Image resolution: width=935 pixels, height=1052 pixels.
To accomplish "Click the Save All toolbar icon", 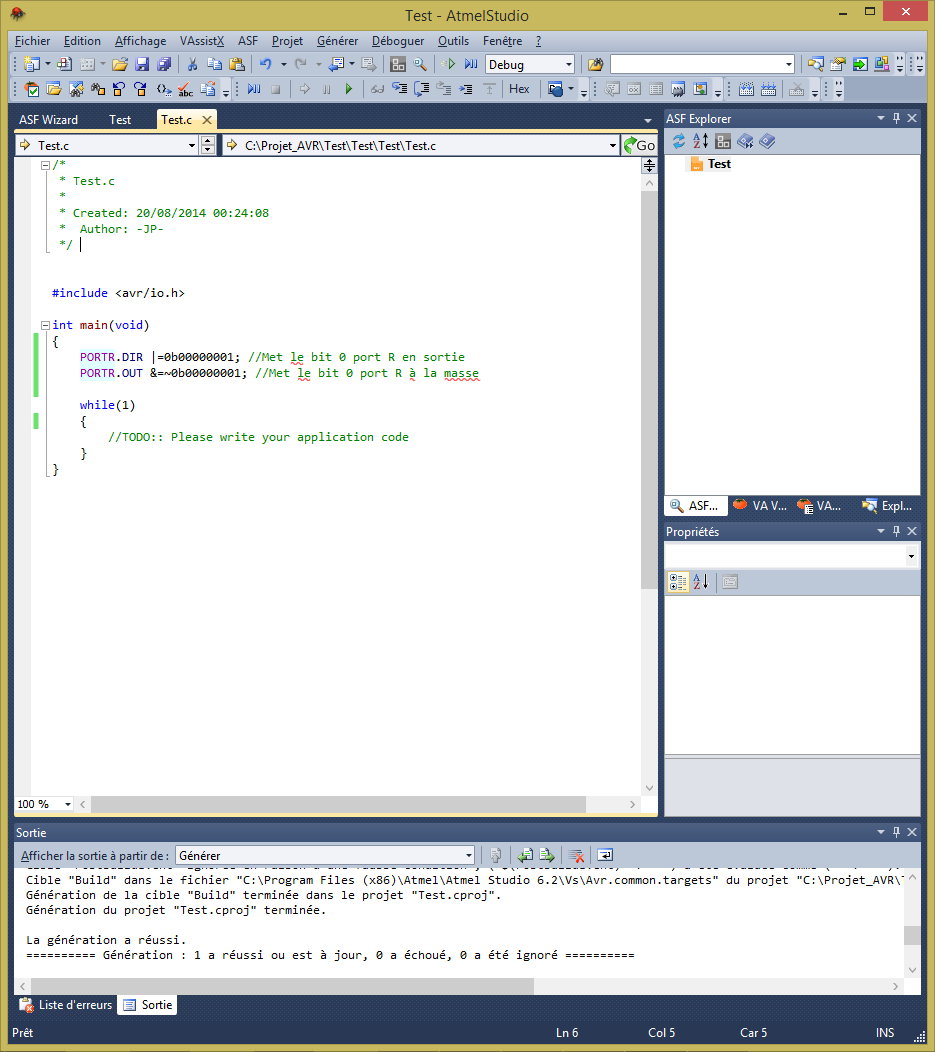I will coord(164,64).
